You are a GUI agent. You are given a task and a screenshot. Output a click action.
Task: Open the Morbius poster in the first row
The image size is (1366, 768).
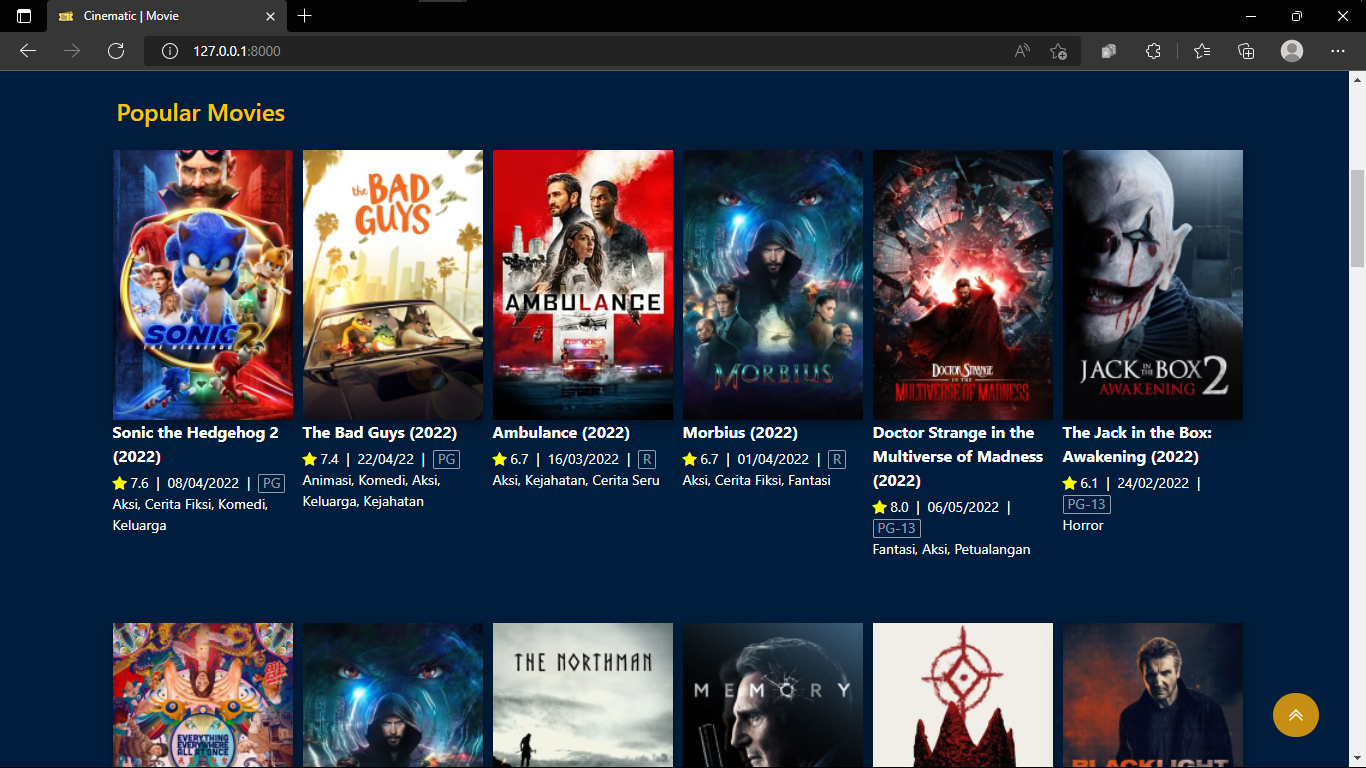[x=773, y=285]
